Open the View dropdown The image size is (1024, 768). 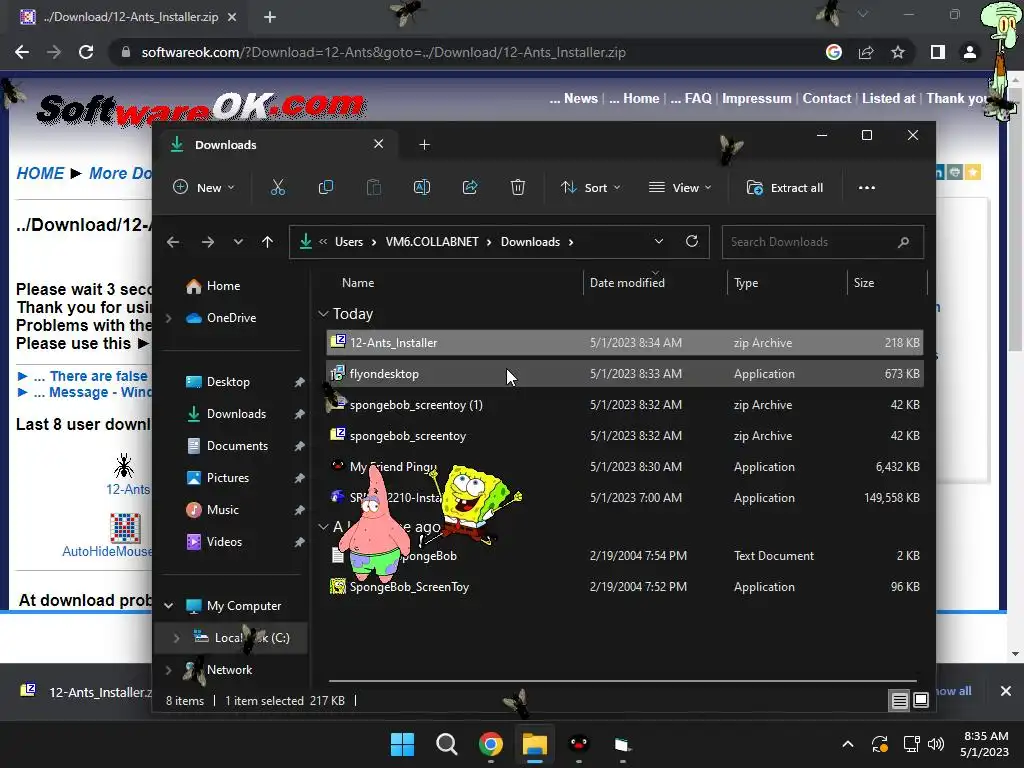tap(680, 188)
